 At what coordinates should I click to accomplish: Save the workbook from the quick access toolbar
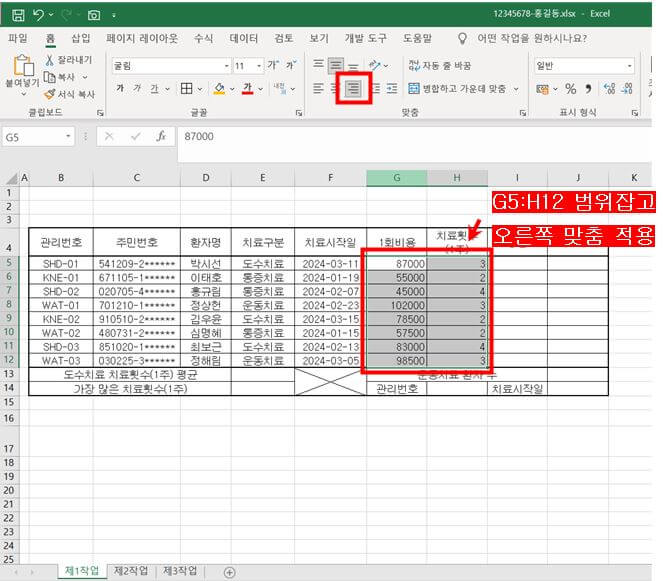click(18, 15)
